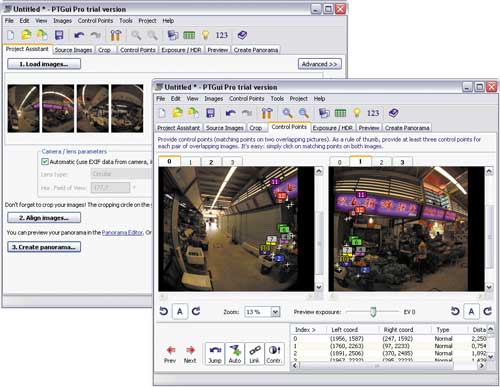Image resolution: width=500 pixels, height=387 pixels.
Task: Click Undo arrow in front window toolbar
Action: pos(231,113)
